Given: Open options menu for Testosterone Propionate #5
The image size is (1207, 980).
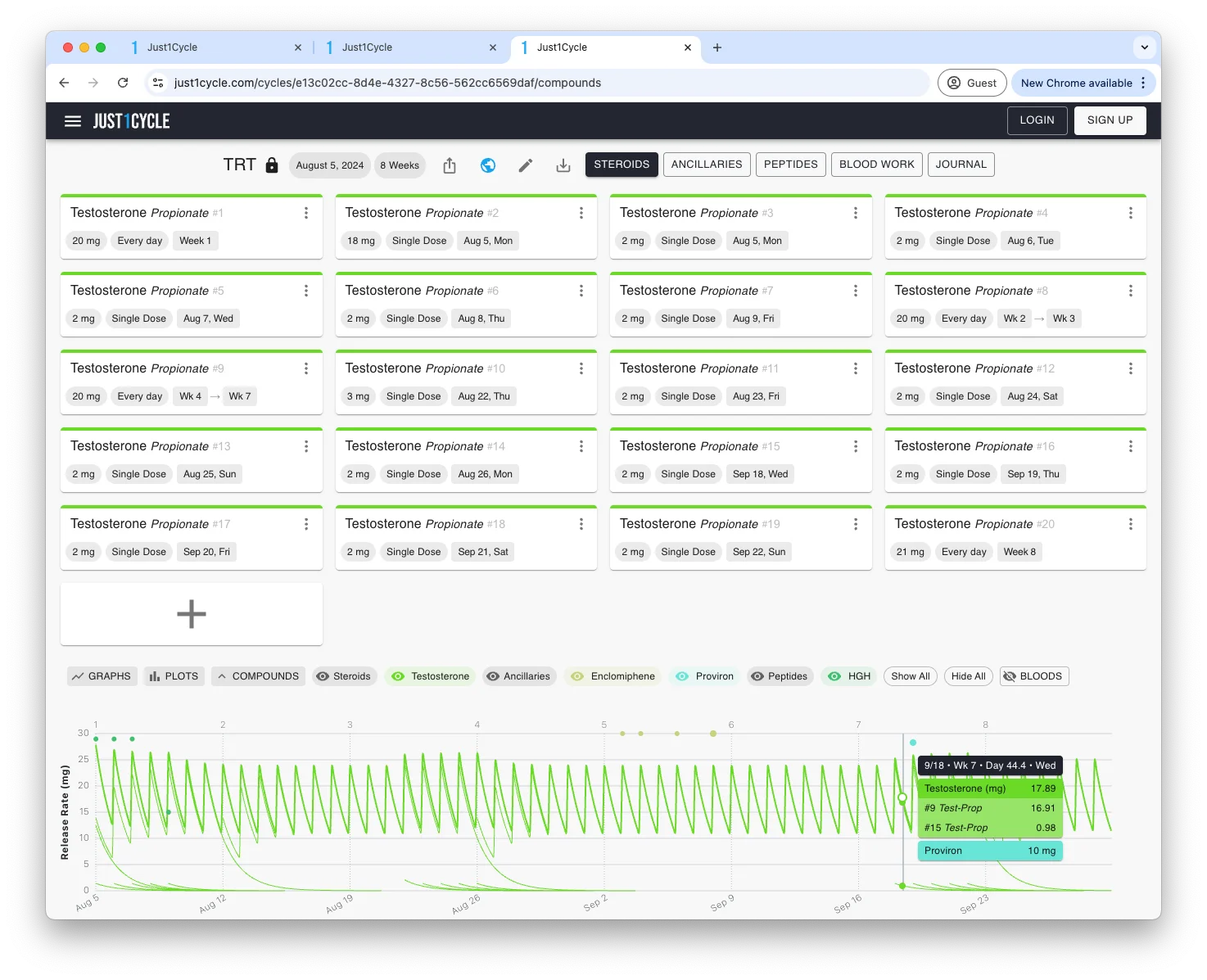Looking at the screenshot, I should click(306, 291).
